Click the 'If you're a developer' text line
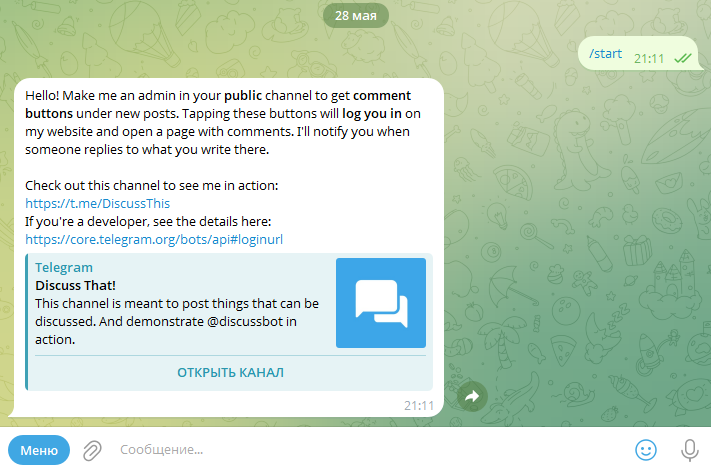Screen dimensions: 711x470 (148, 222)
